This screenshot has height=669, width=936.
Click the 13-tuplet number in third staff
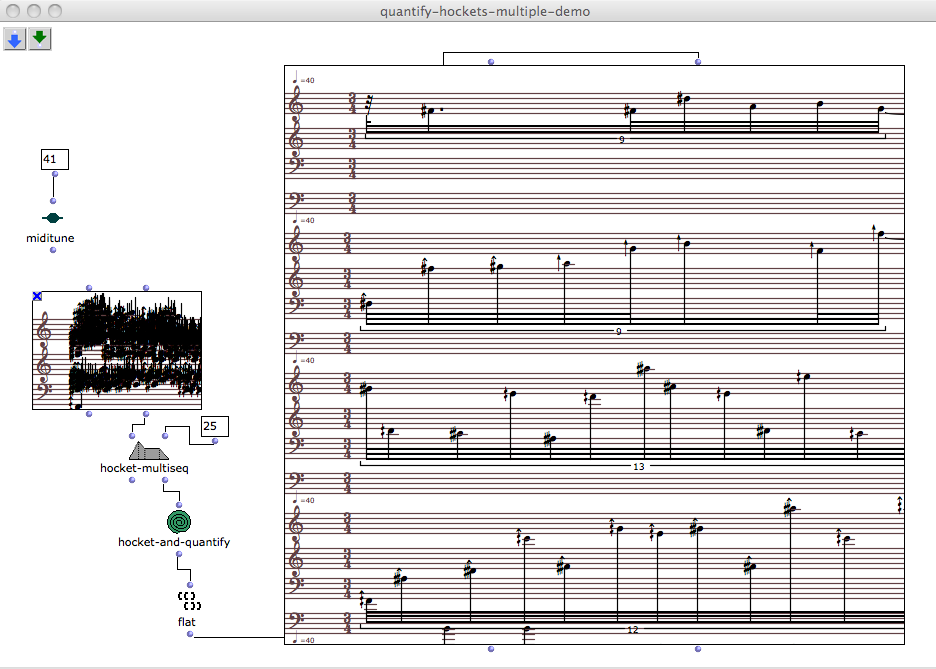(639, 466)
